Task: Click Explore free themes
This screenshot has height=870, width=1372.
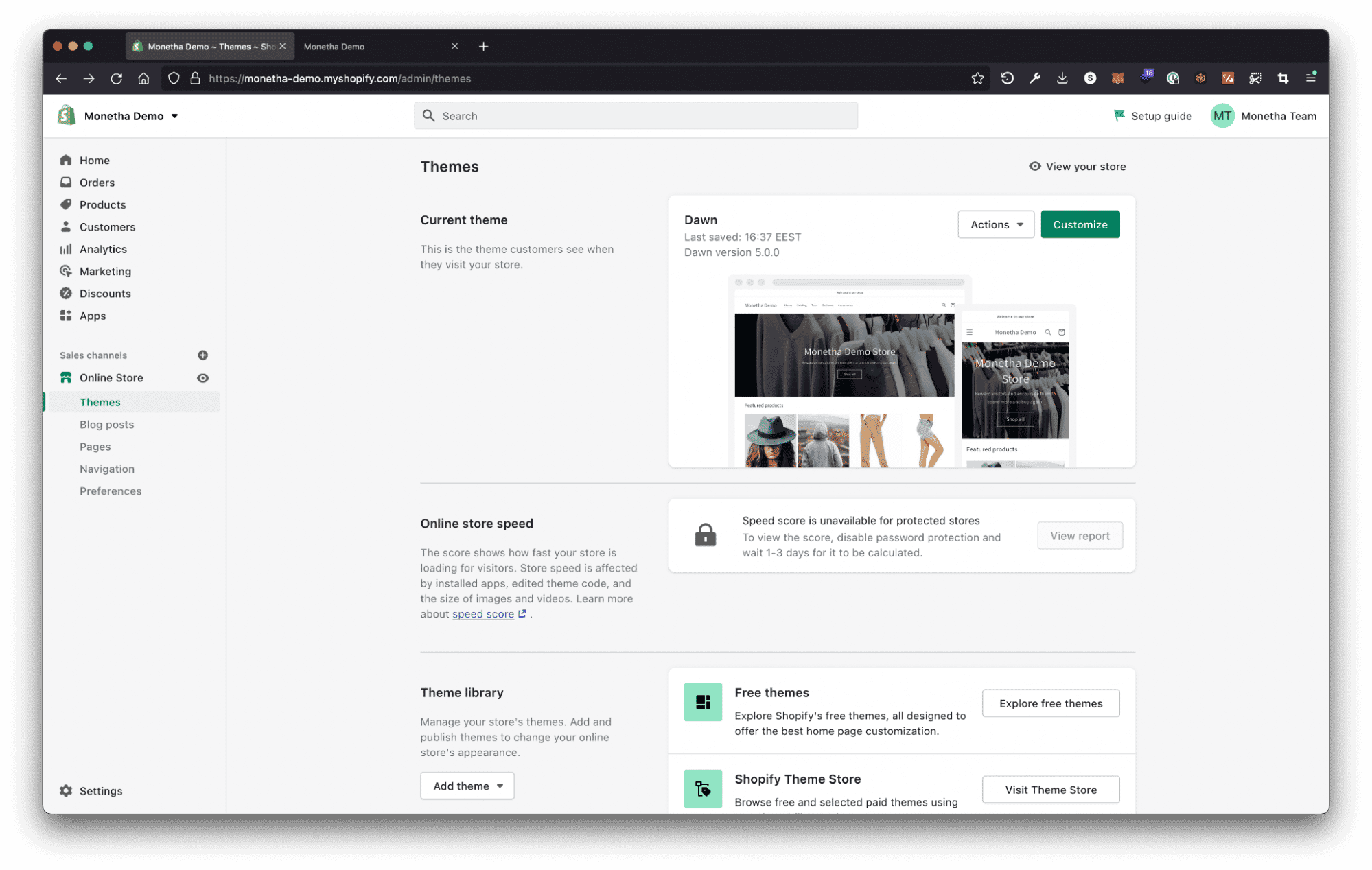Action: (x=1051, y=703)
